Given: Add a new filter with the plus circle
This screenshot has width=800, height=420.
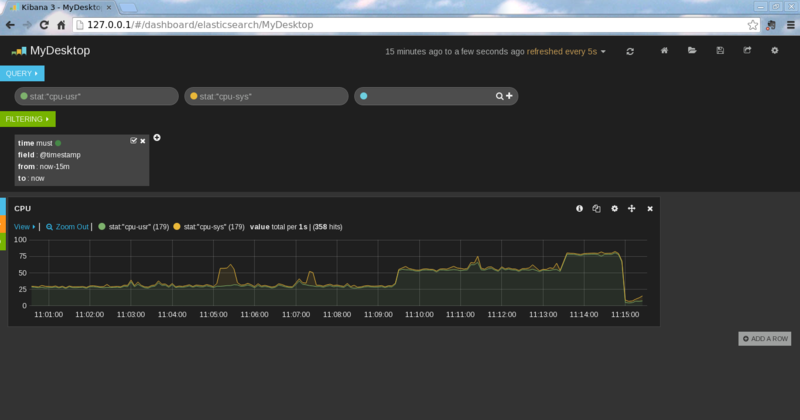Looking at the screenshot, I should click(x=157, y=138).
